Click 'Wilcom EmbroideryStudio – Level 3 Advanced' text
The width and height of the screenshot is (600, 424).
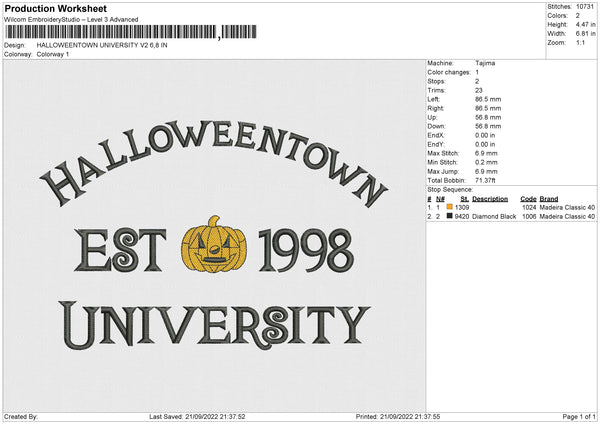(x=71, y=20)
